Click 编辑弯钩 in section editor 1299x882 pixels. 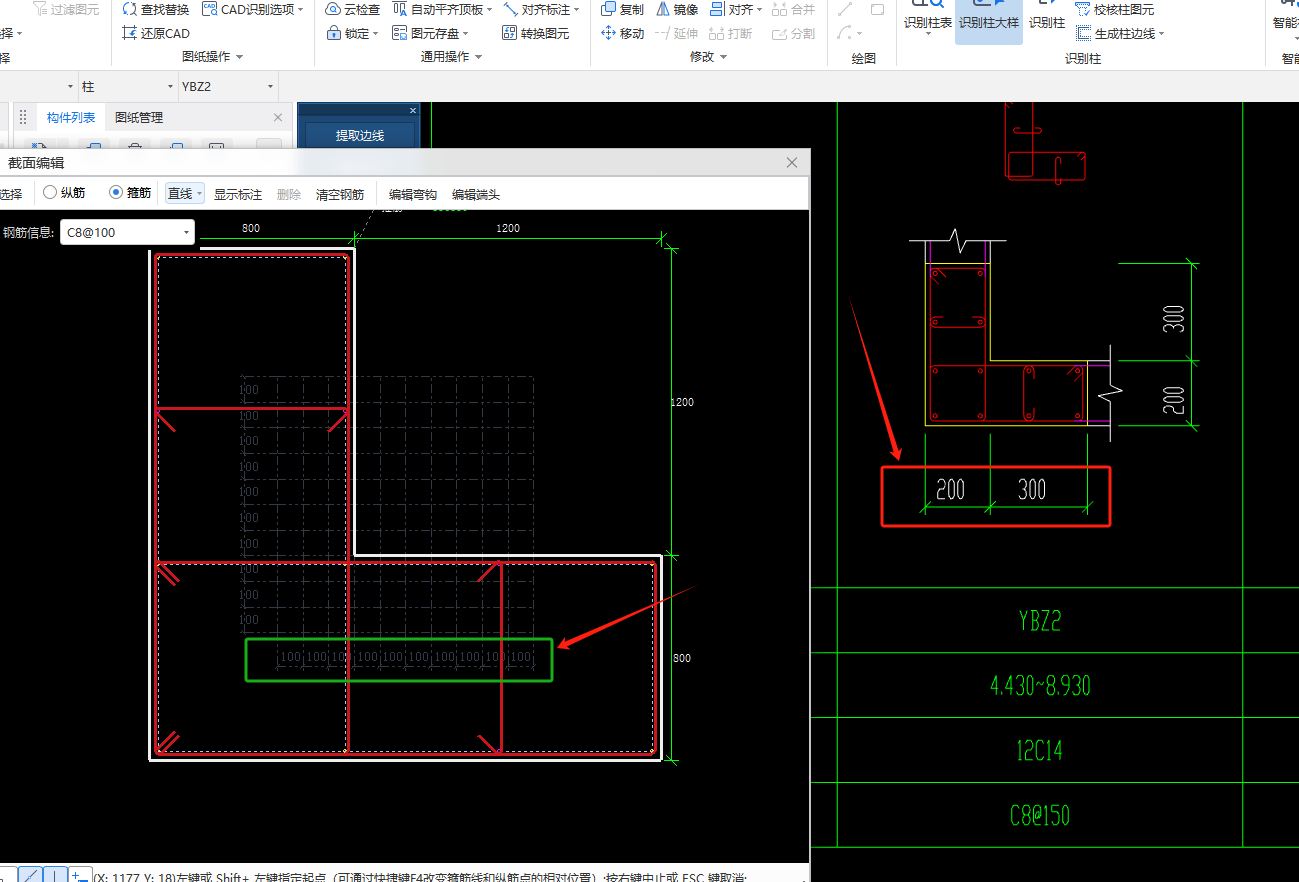click(x=413, y=194)
